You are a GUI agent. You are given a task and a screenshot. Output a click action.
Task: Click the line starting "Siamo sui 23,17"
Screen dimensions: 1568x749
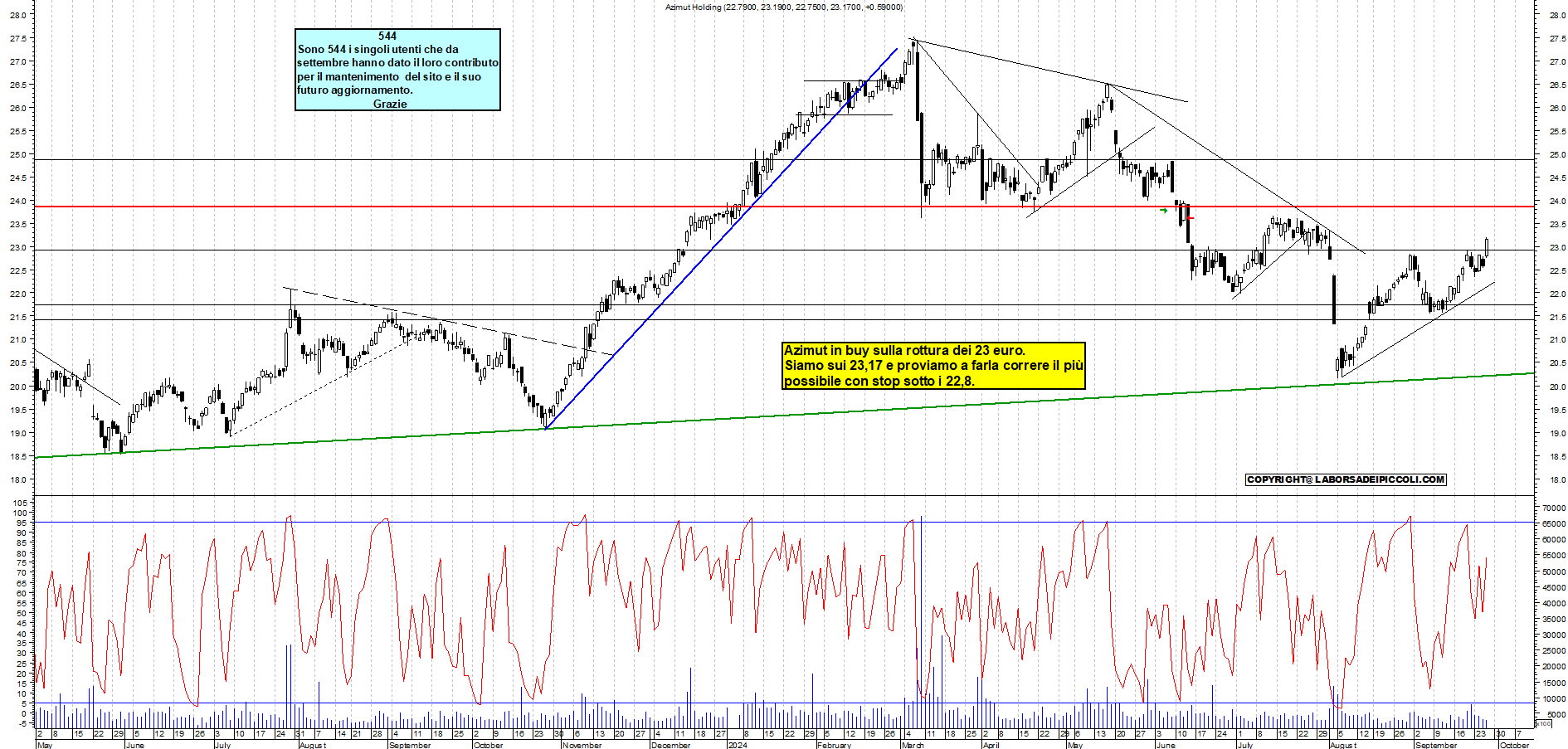click(x=934, y=366)
